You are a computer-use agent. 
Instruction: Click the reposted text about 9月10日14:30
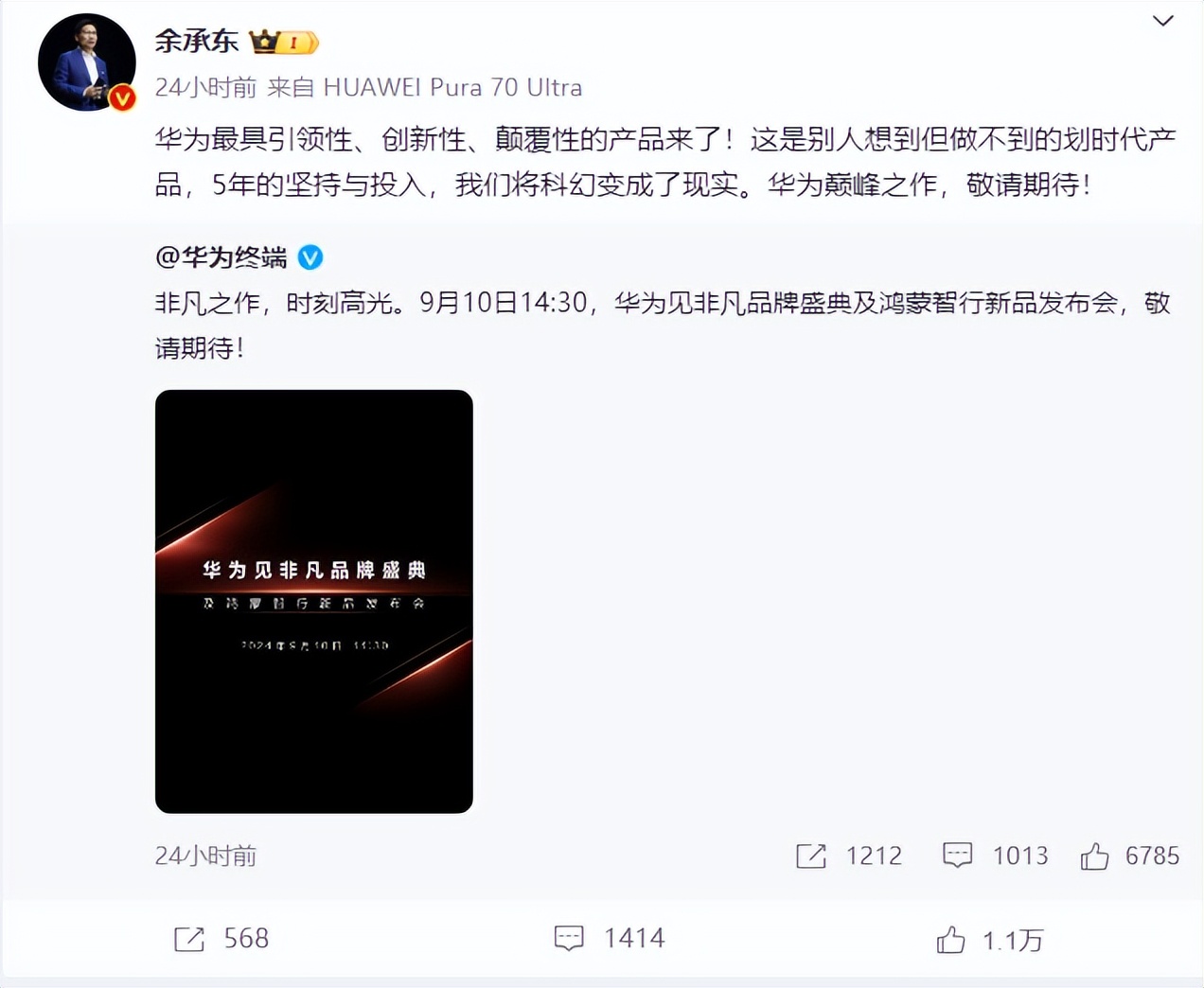663,326
